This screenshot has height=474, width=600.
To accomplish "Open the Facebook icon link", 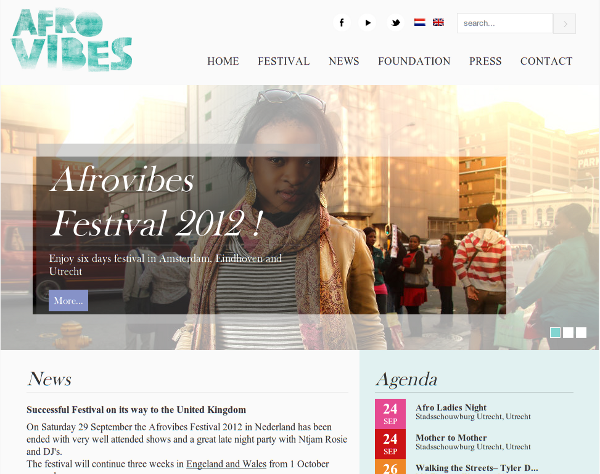I will [341, 23].
